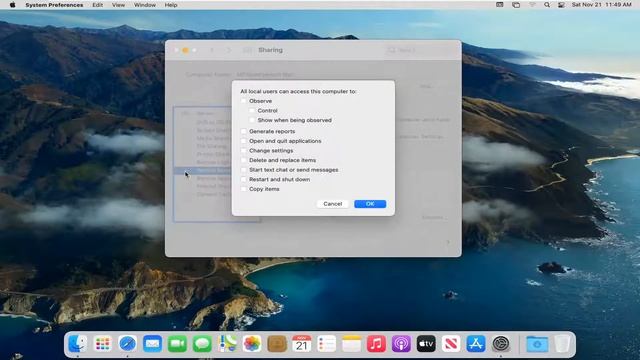Viewport: 640px width, 360px height.
Task: Check Restart and shut down
Action: pyautogui.click(x=244, y=179)
